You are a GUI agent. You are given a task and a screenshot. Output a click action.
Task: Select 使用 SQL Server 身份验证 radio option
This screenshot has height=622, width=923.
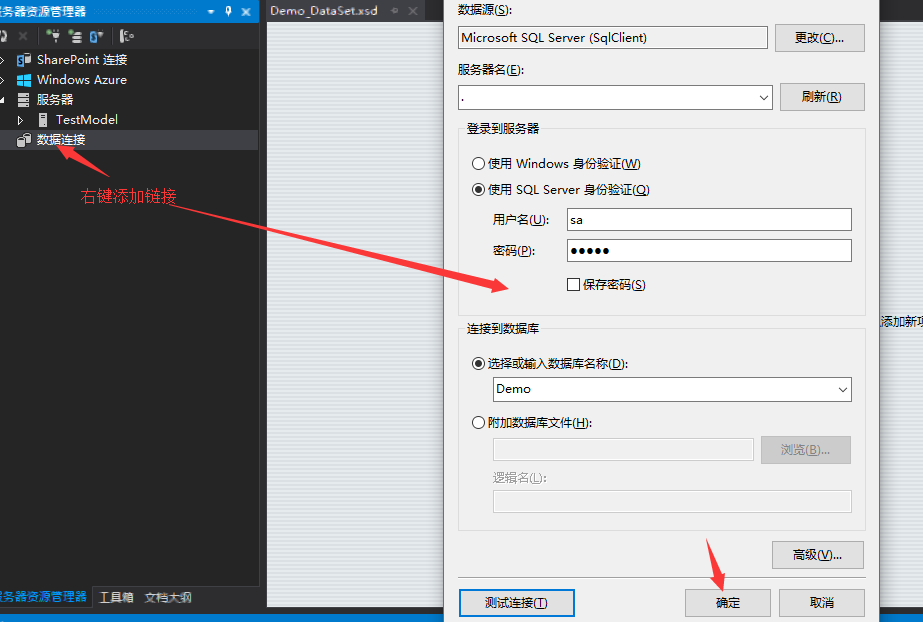point(479,189)
